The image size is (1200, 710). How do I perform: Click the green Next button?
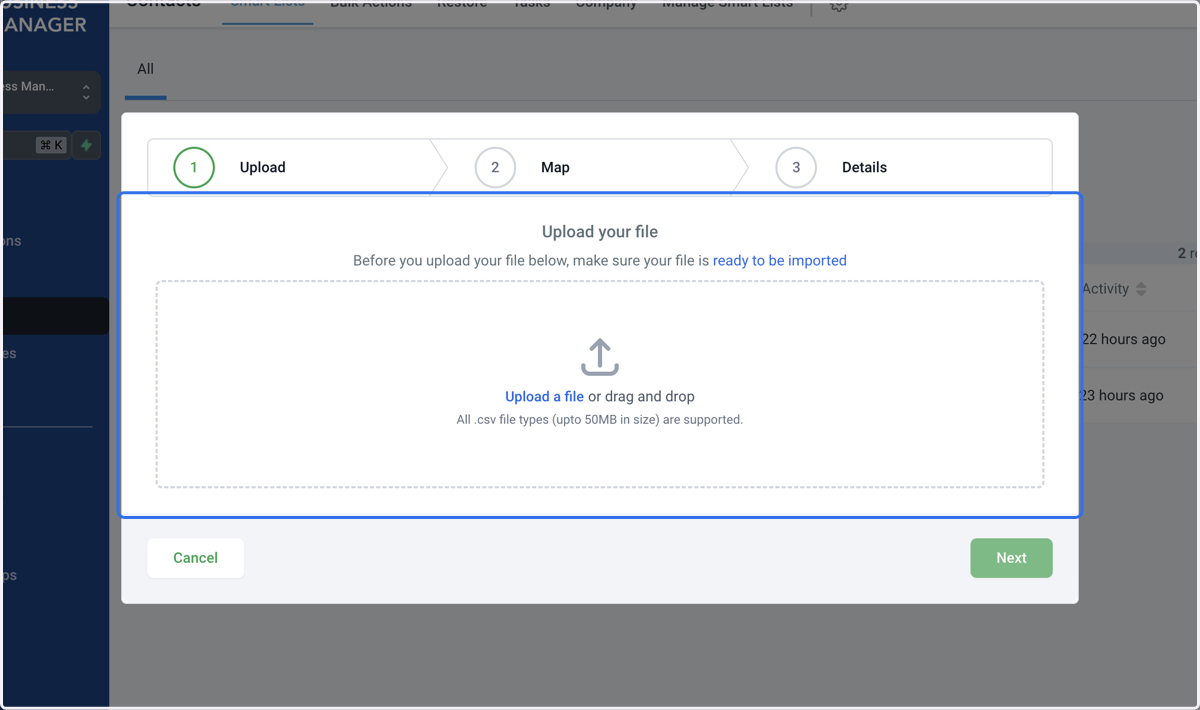click(1011, 558)
